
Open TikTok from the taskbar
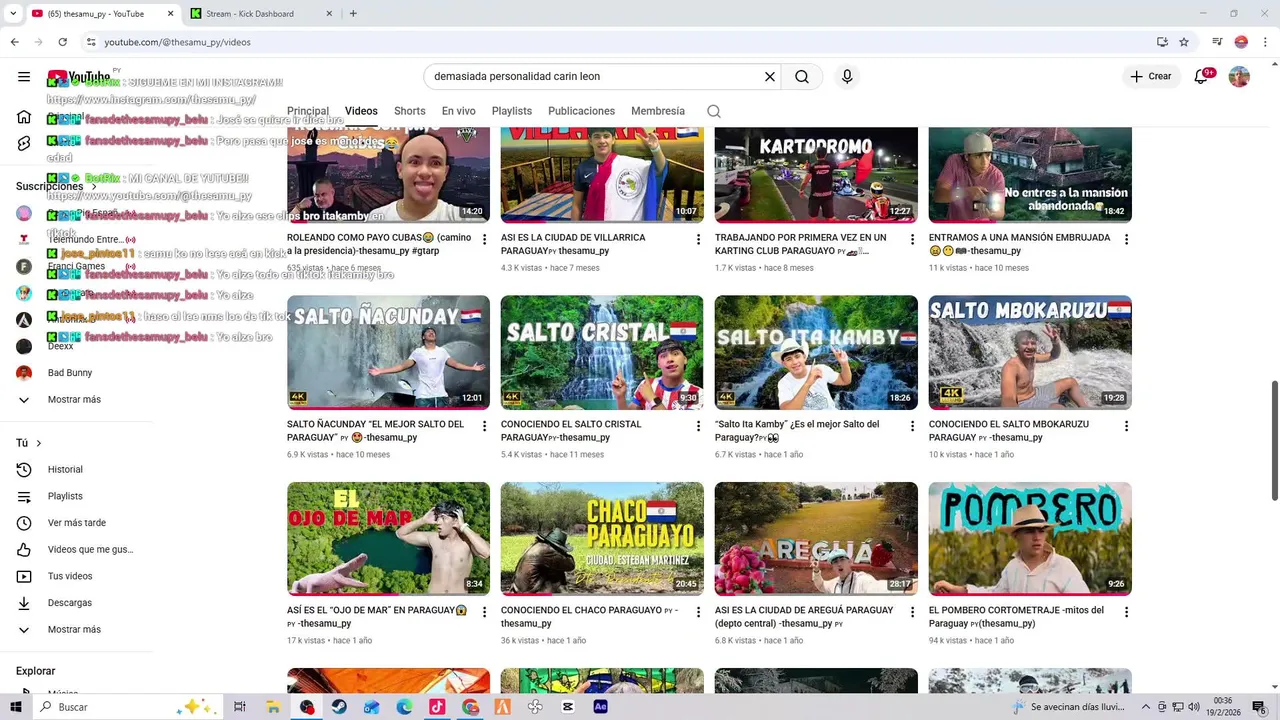pyautogui.click(x=437, y=707)
